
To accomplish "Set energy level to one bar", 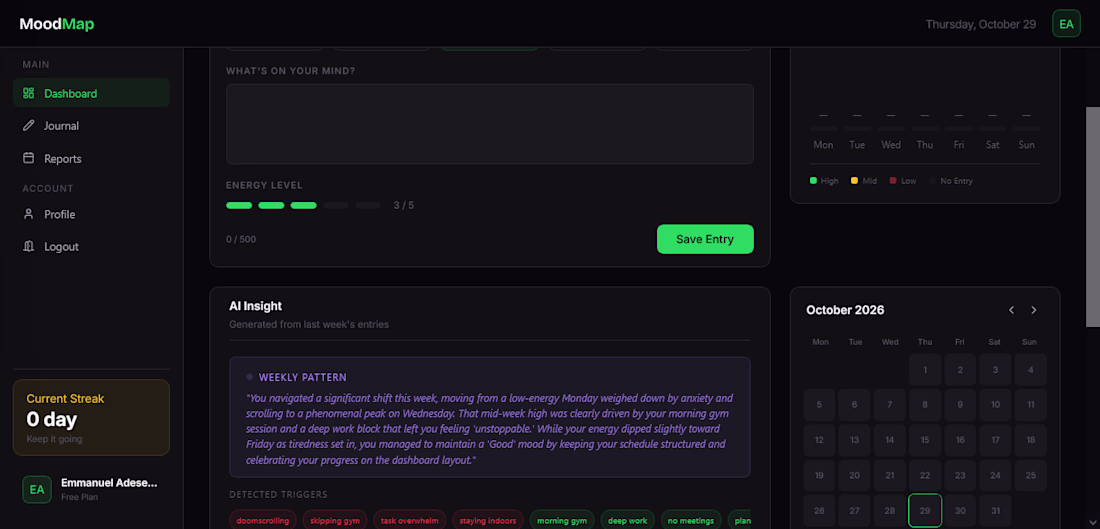I will tap(239, 206).
